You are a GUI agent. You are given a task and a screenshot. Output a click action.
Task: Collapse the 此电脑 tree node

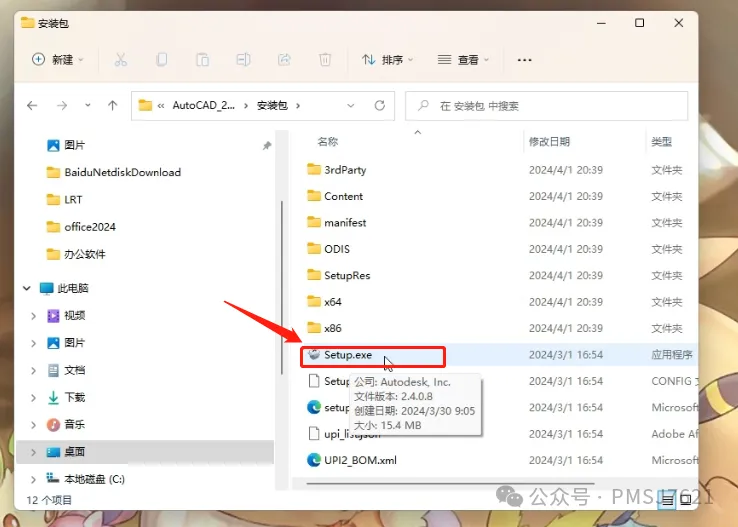(27, 288)
